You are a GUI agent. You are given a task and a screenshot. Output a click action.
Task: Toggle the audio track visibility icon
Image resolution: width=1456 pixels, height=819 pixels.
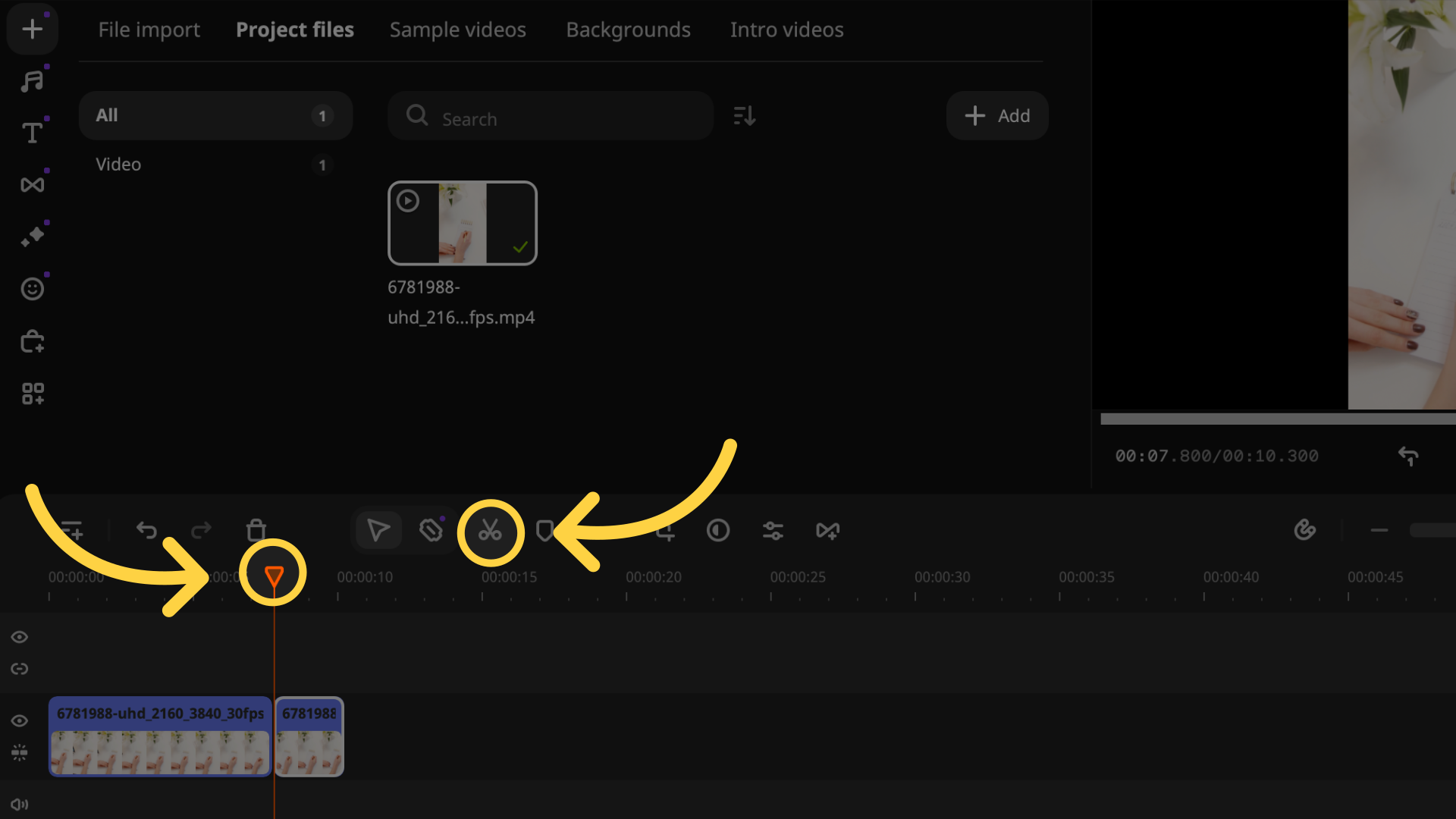point(20,804)
